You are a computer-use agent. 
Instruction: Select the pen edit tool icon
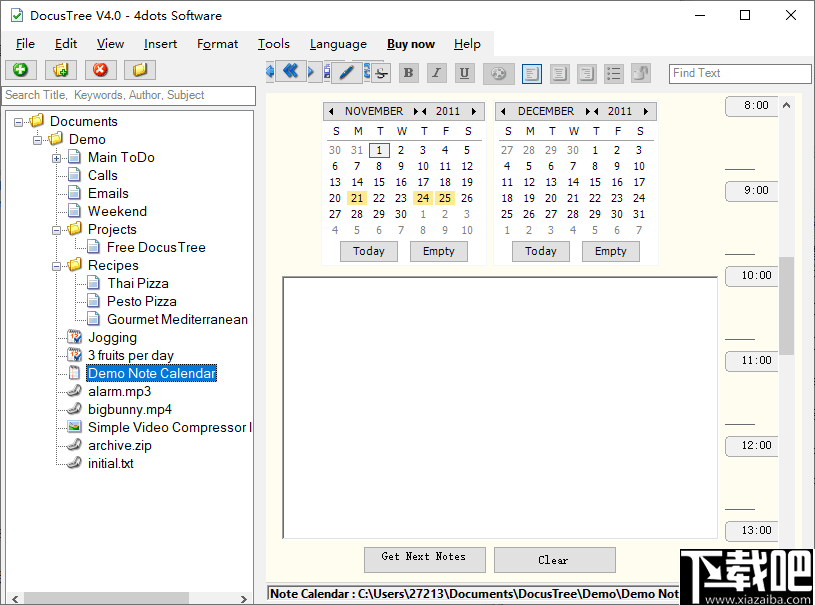pos(347,72)
